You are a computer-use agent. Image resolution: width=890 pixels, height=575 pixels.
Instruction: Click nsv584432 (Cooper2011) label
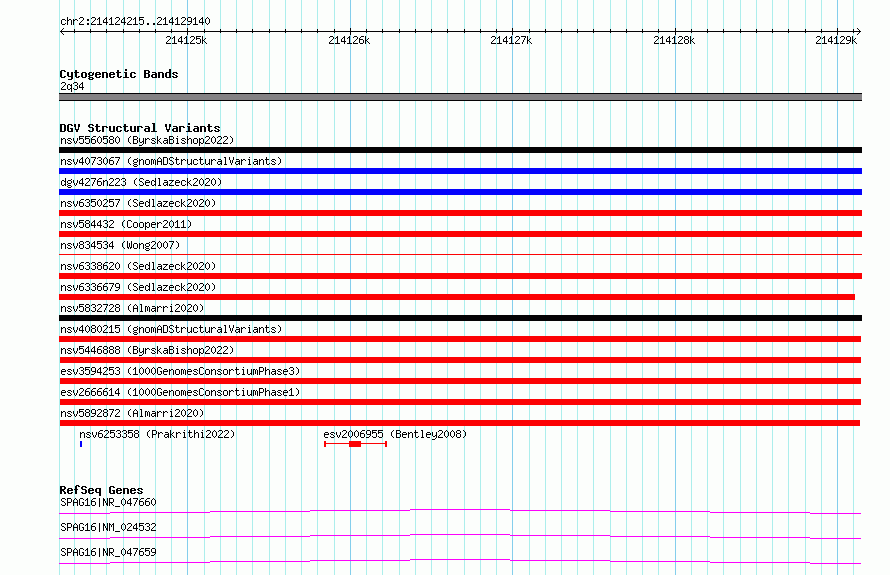tap(126, 224)
